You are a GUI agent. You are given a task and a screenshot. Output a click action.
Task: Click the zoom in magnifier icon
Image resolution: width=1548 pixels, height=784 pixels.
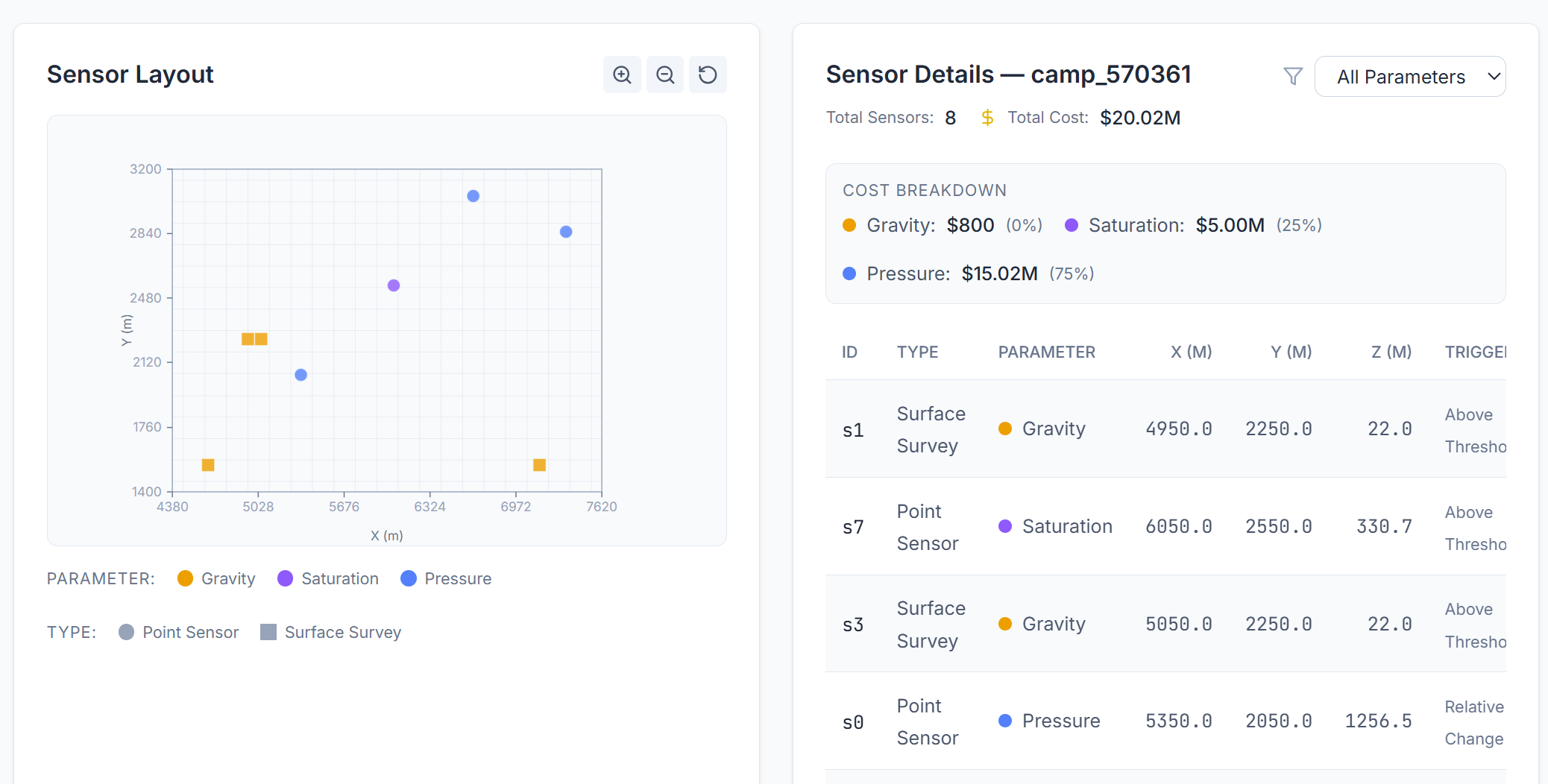[622, 75]
